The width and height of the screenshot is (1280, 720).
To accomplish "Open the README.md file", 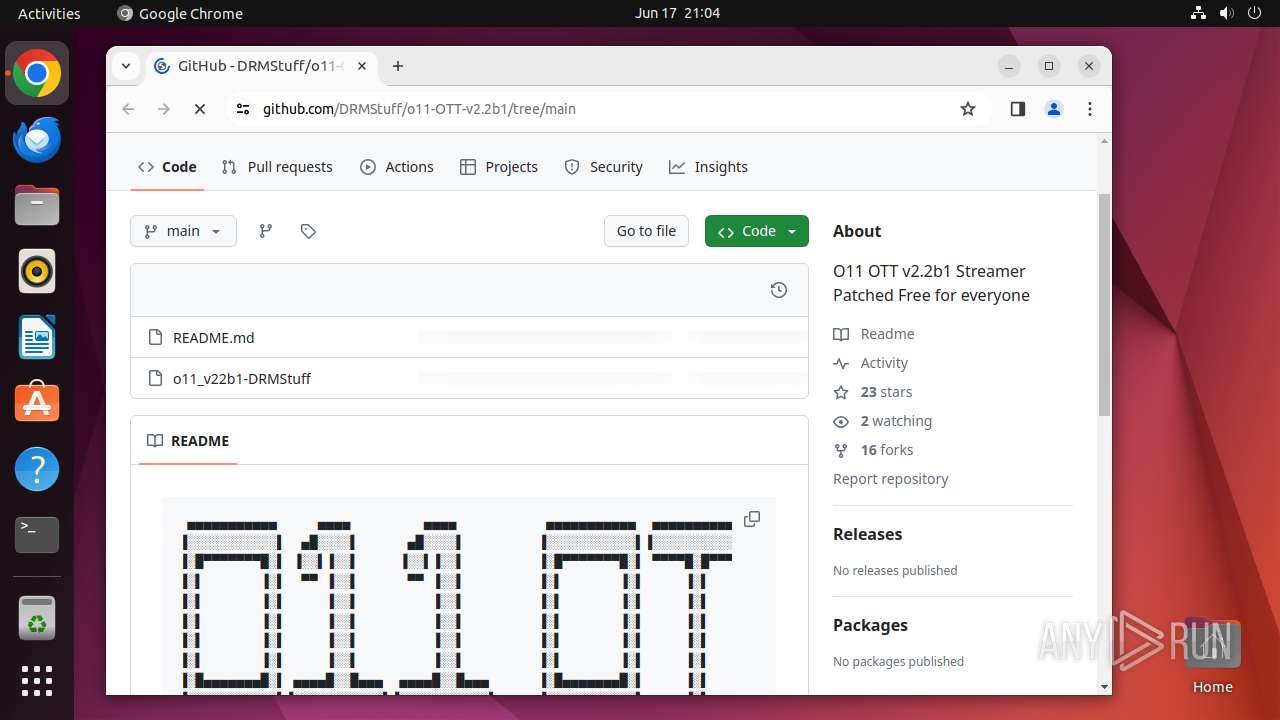I will point(213,338).
